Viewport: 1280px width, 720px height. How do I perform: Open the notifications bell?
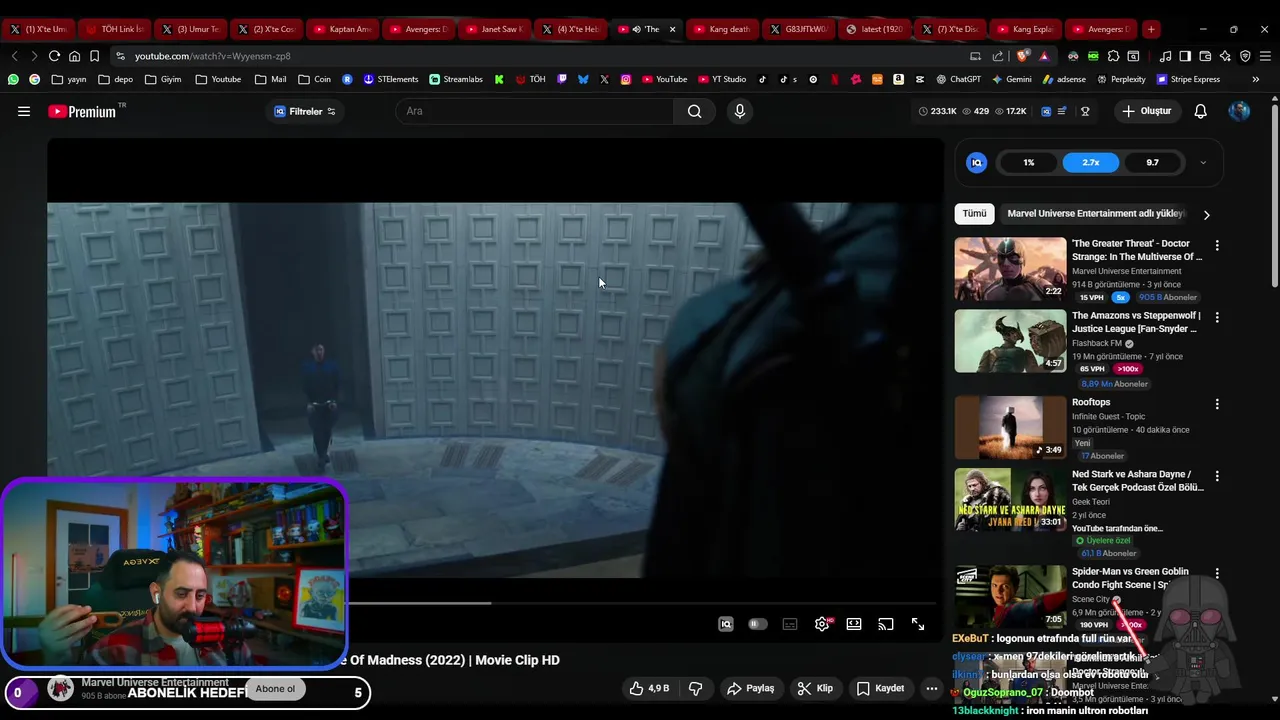point(1200,112)
